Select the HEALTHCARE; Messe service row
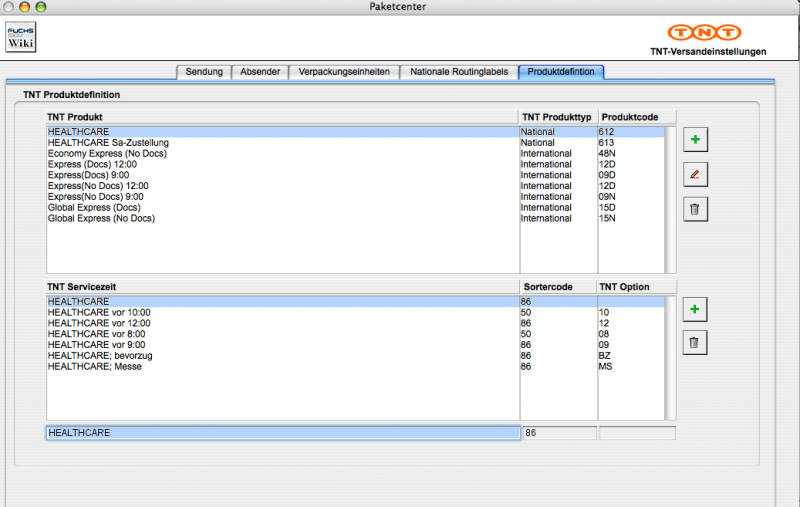 tap(95, 367)
